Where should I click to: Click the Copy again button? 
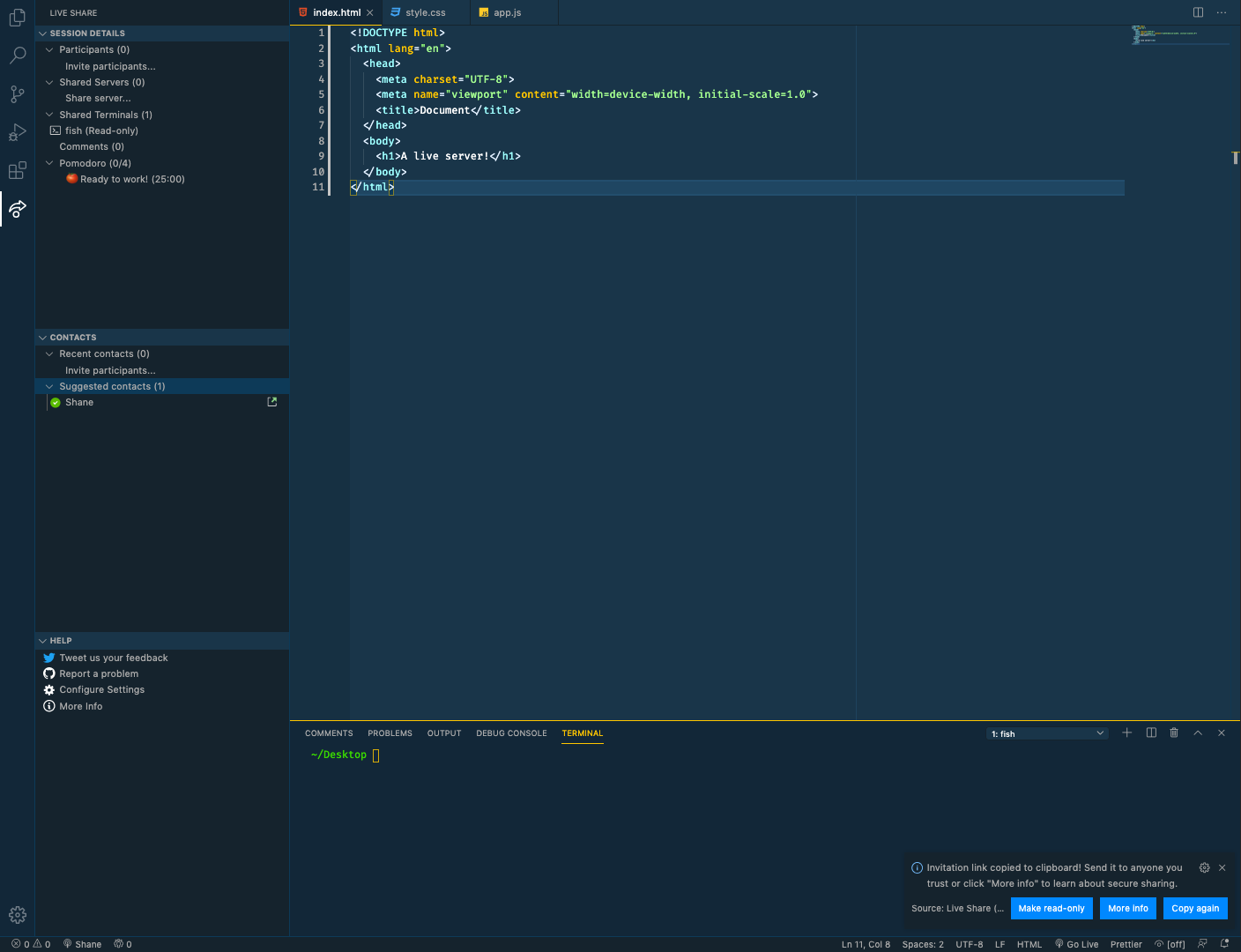[x=1195, y=909]
